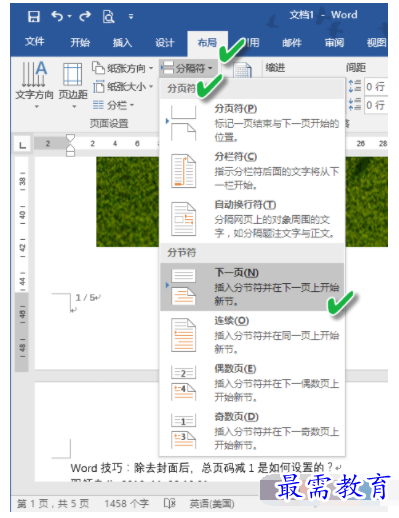
Task: Click the spacing-after value field showing 0 行
Action: coord(376,105)
